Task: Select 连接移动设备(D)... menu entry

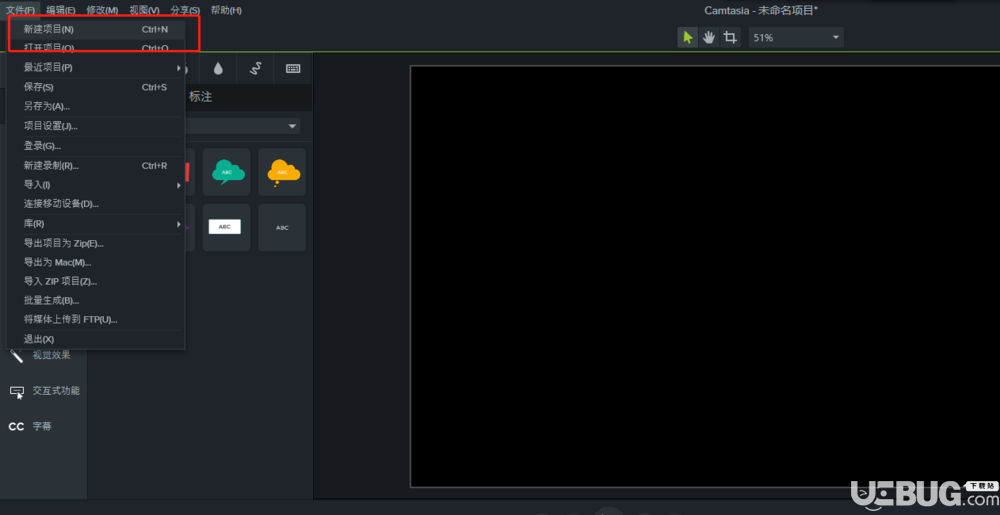Action: (96, 204)
